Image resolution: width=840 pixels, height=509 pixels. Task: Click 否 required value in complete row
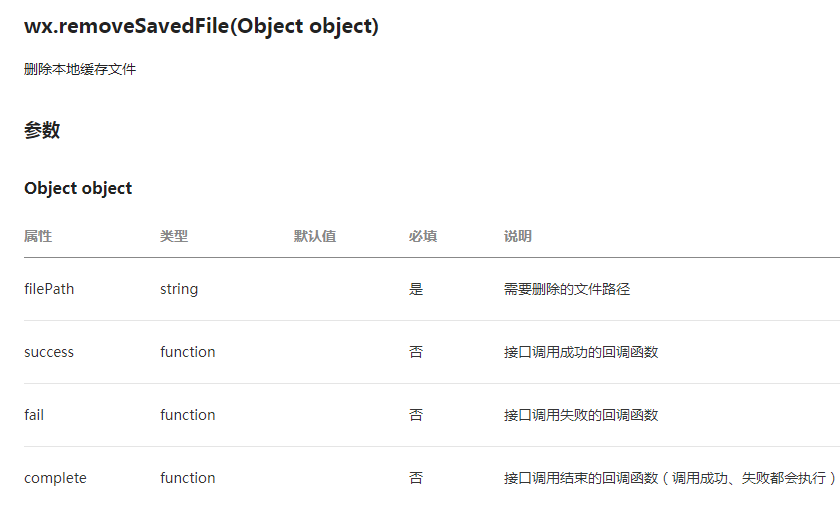pos(416,478)
